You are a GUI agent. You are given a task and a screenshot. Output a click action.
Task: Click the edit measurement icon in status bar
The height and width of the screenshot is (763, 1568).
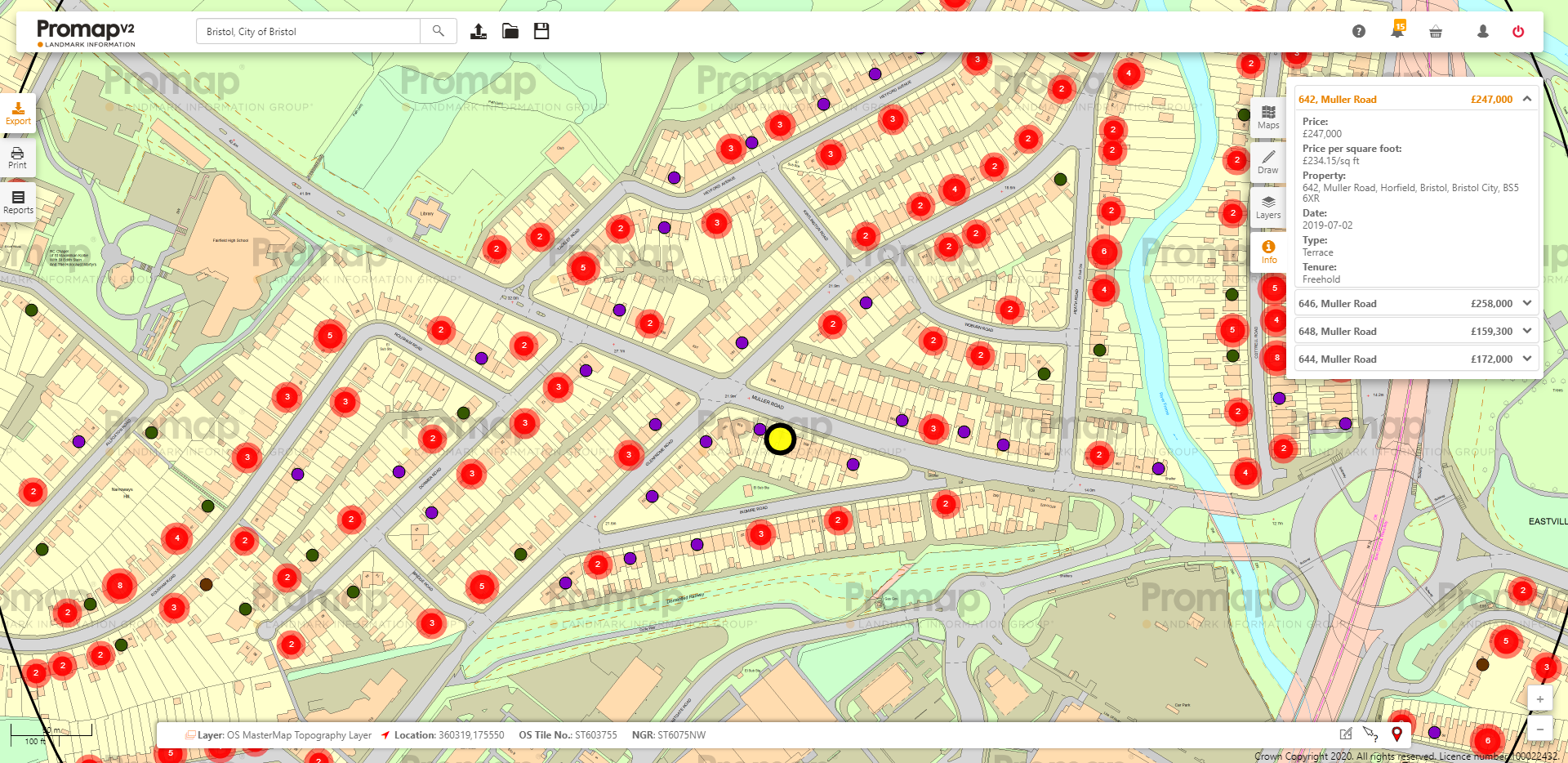(1346, 734)
